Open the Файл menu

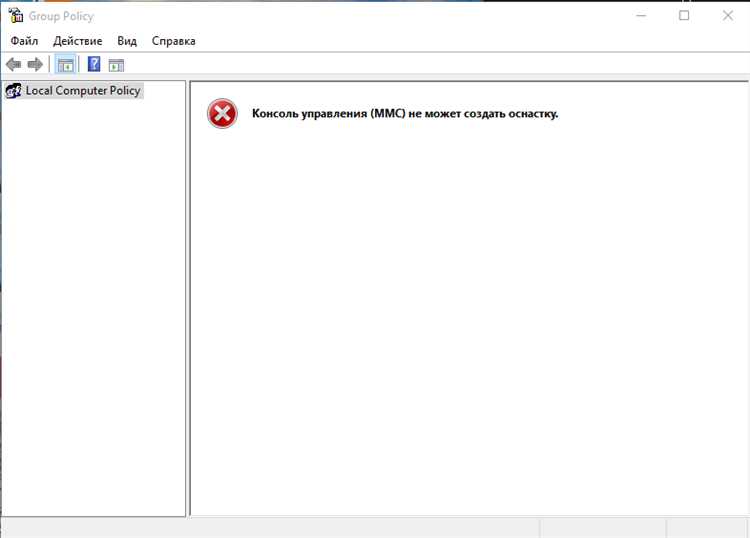(24, 41)
